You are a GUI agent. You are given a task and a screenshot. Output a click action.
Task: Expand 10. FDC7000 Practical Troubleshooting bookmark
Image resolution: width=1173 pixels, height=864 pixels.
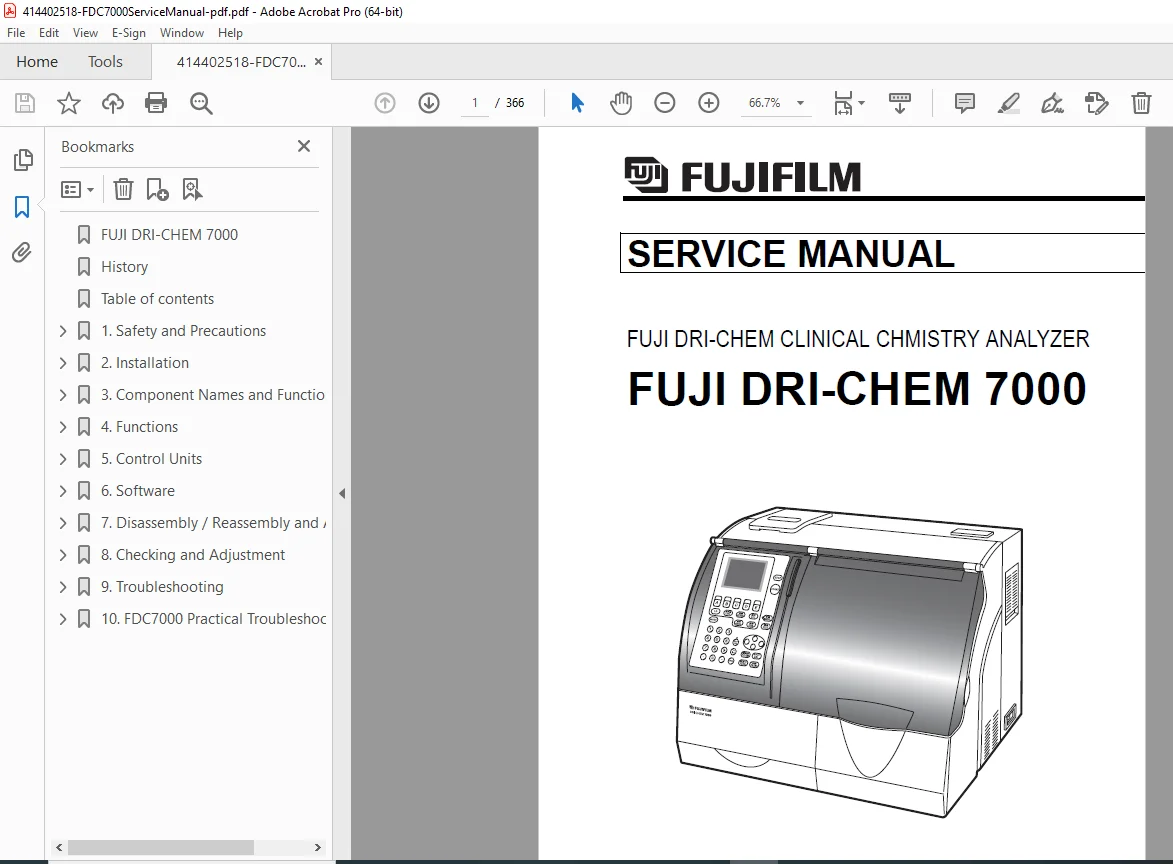point(63,619)
